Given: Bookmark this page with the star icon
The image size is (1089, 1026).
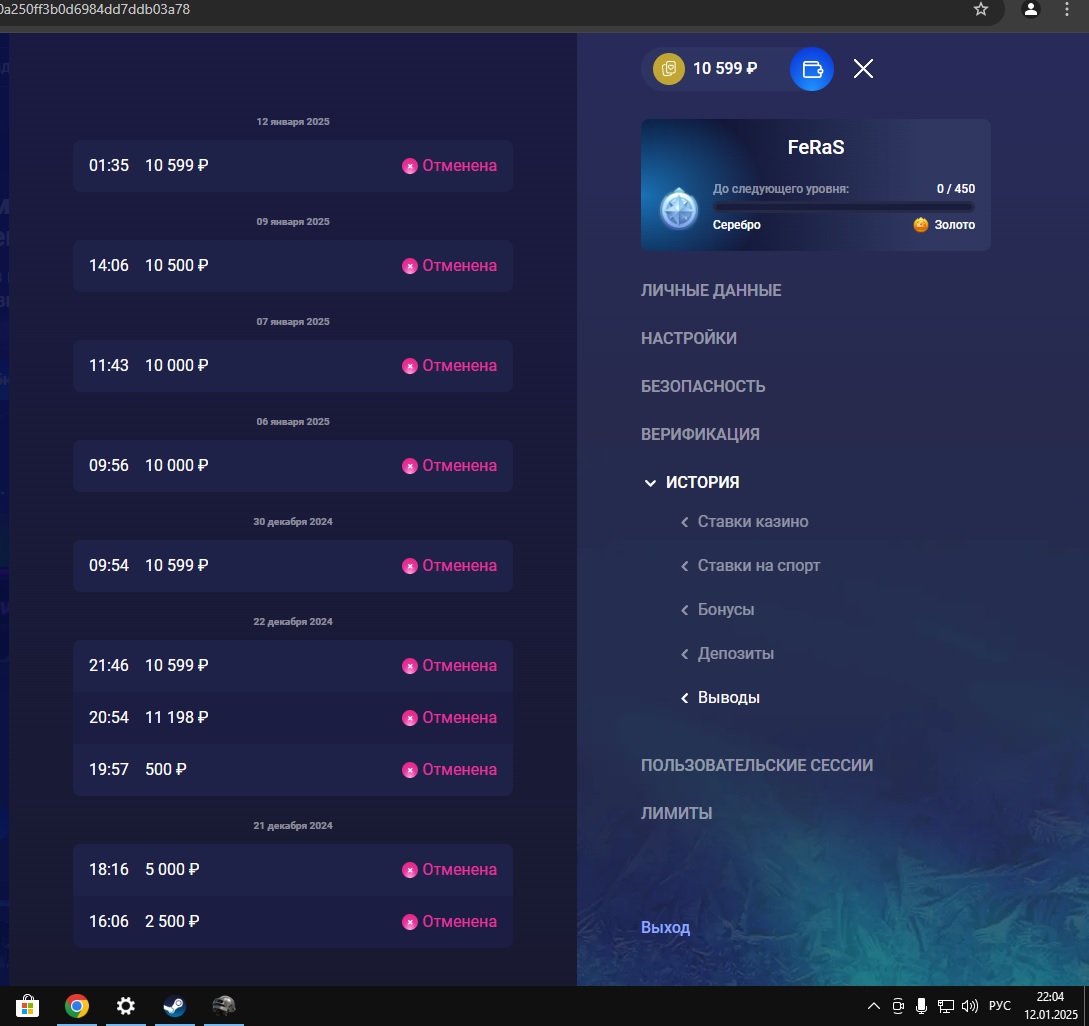Looking at the screenshot, I should 981,9.
